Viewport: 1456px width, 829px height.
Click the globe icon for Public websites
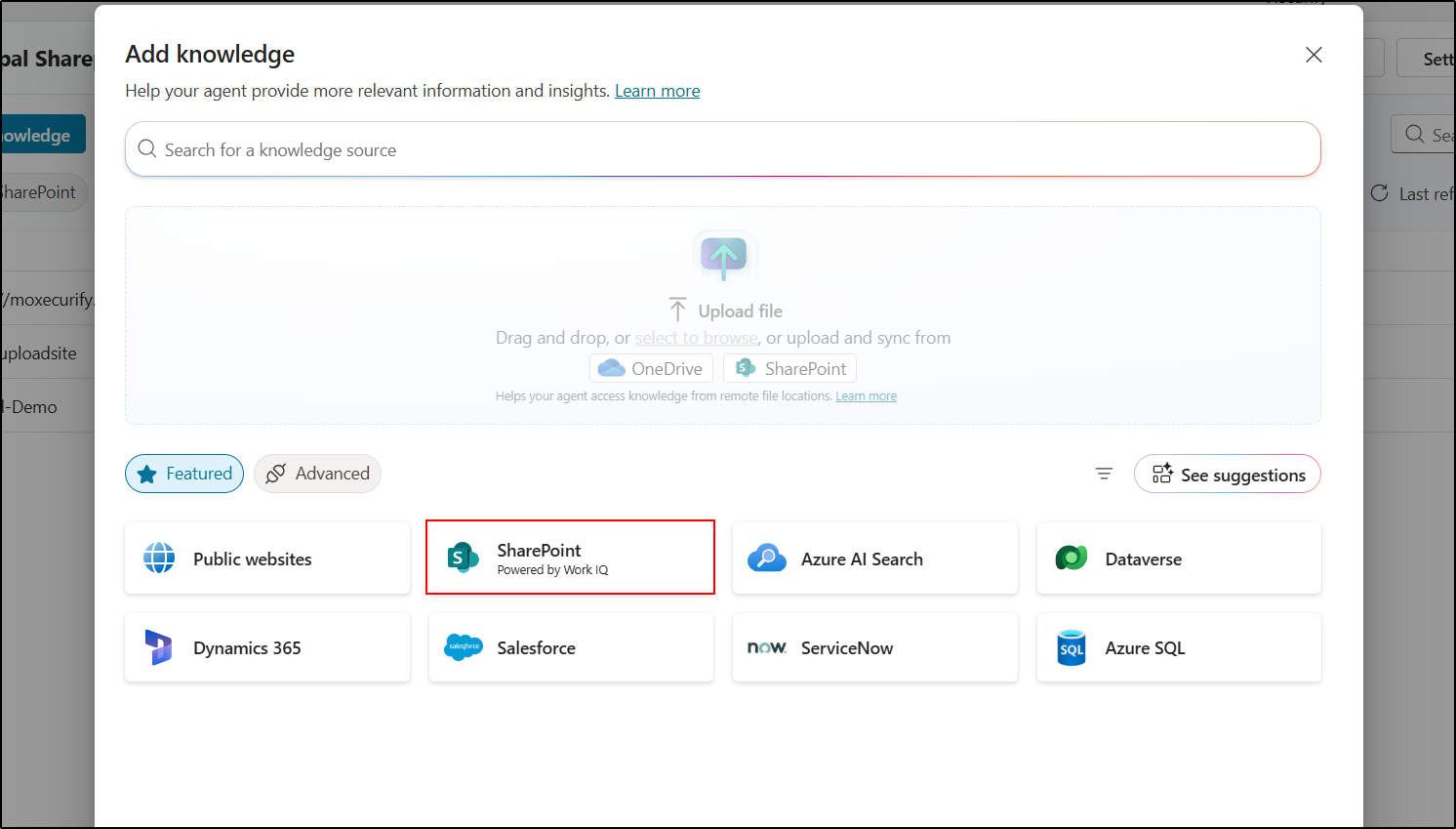click(x=159, y=559)
